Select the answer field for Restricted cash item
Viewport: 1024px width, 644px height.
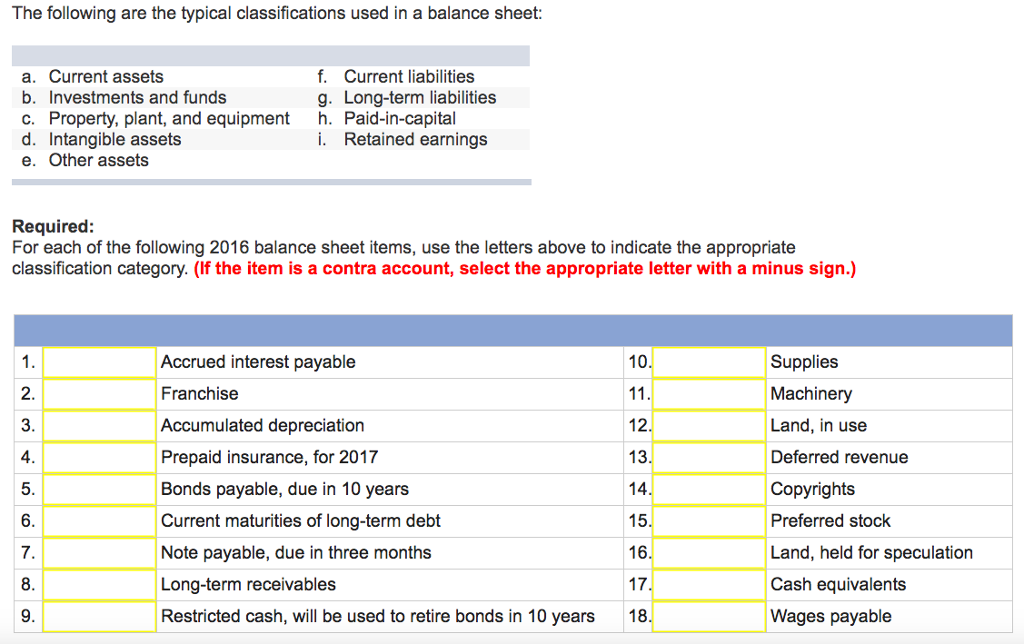pos(98,617)
